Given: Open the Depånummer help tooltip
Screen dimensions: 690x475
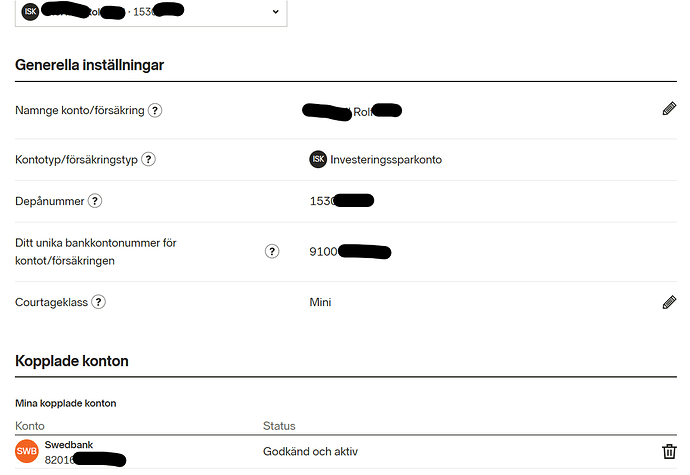Looking at the screenshot, I should [95, 201].
